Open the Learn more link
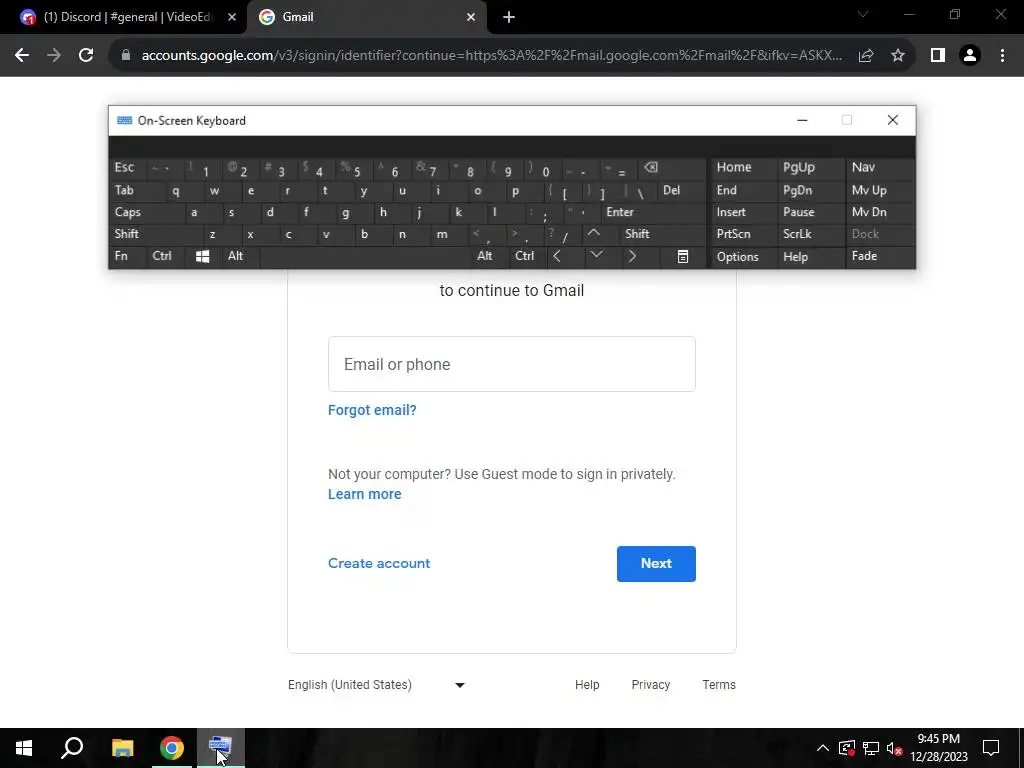Image resolution: width=1024 pixels, height=768 pixels. click(364, 494)
